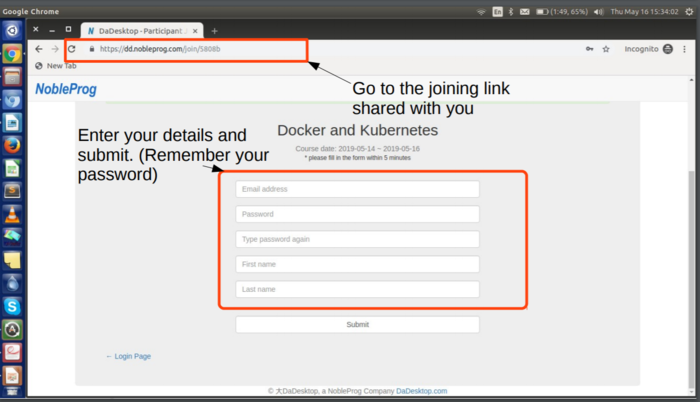
Task: Focus the Type password again field
Action: coord(358,239)
